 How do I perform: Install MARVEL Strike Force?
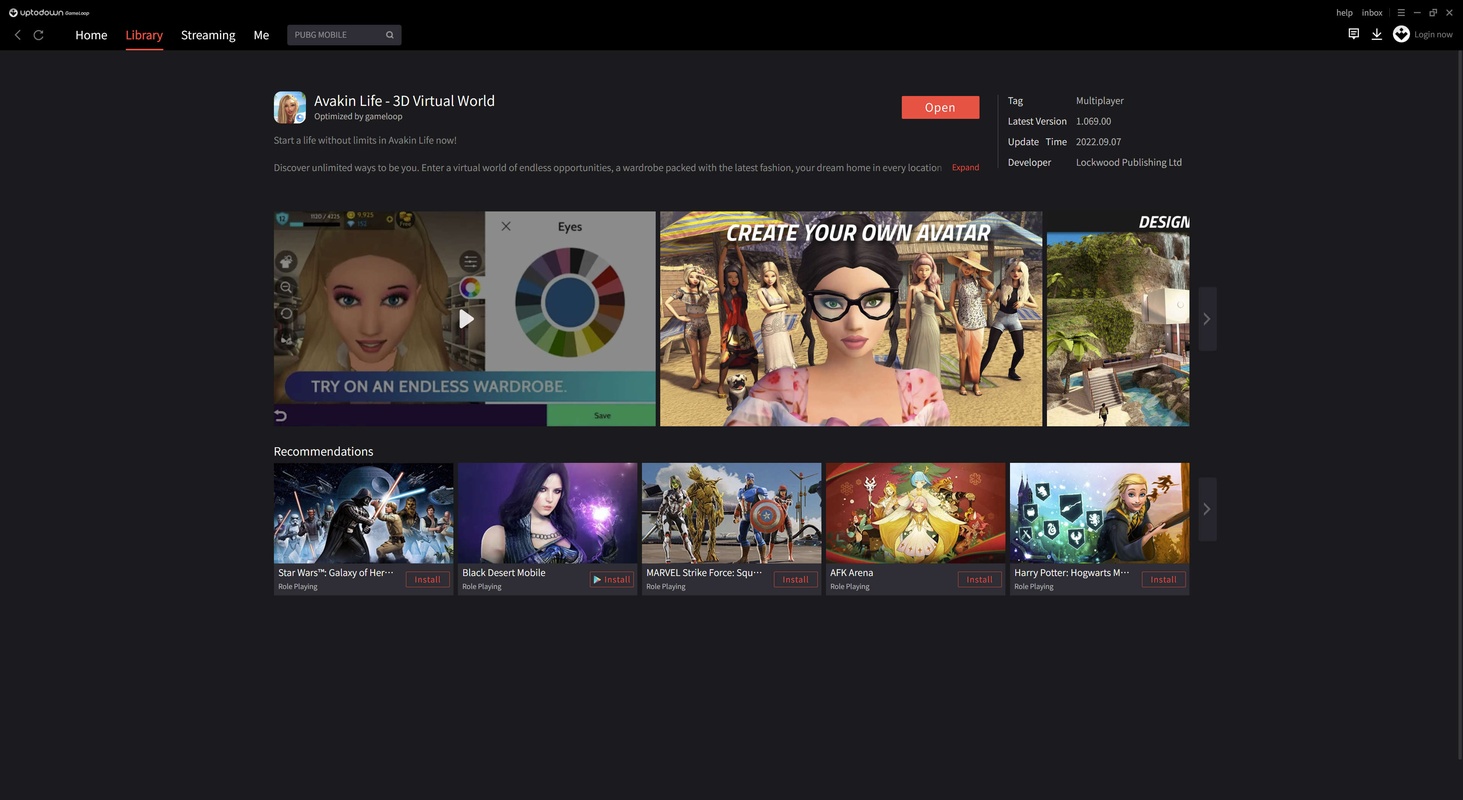[x=795, y=580]
